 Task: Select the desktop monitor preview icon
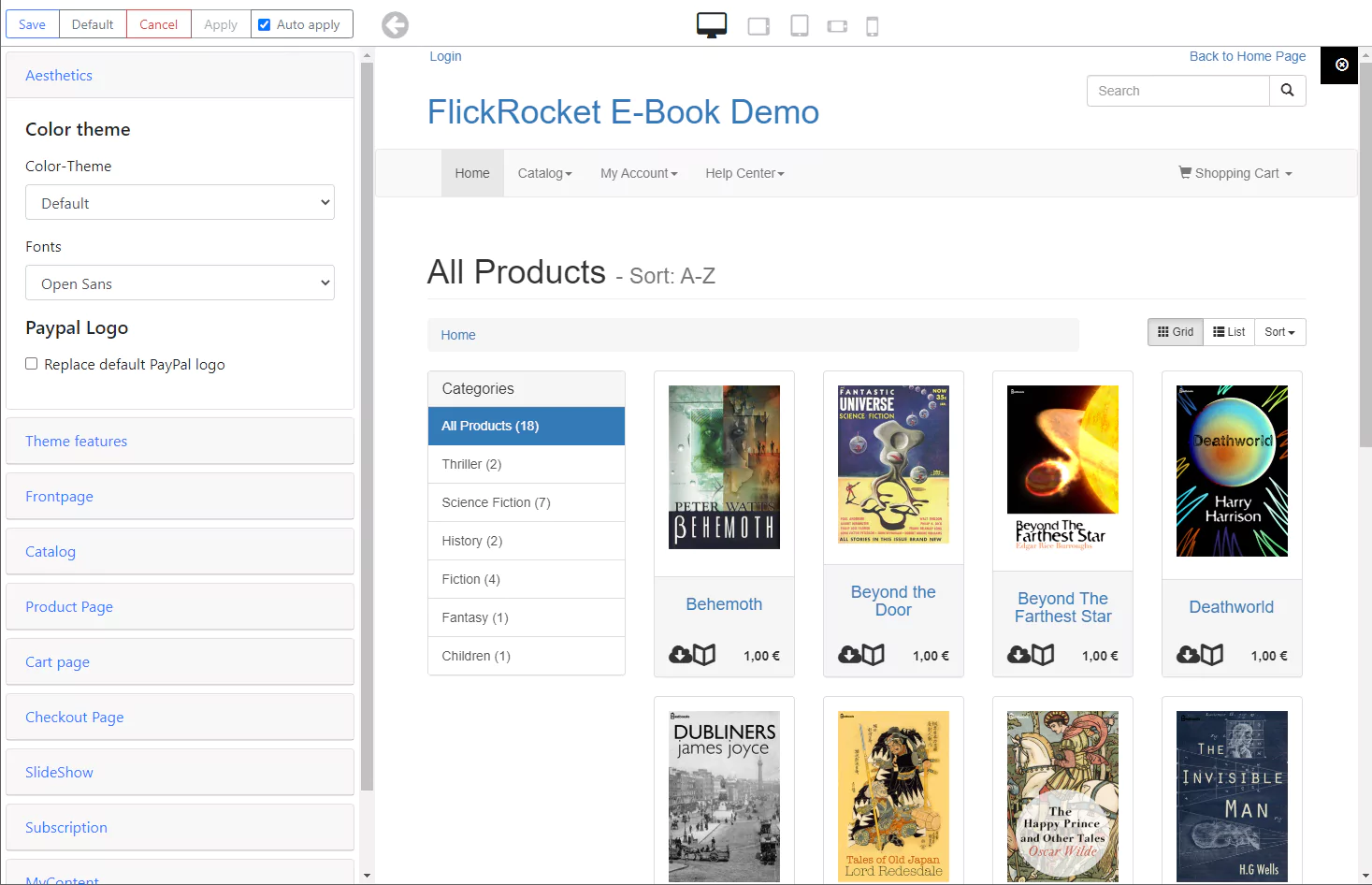click(711, 25)
